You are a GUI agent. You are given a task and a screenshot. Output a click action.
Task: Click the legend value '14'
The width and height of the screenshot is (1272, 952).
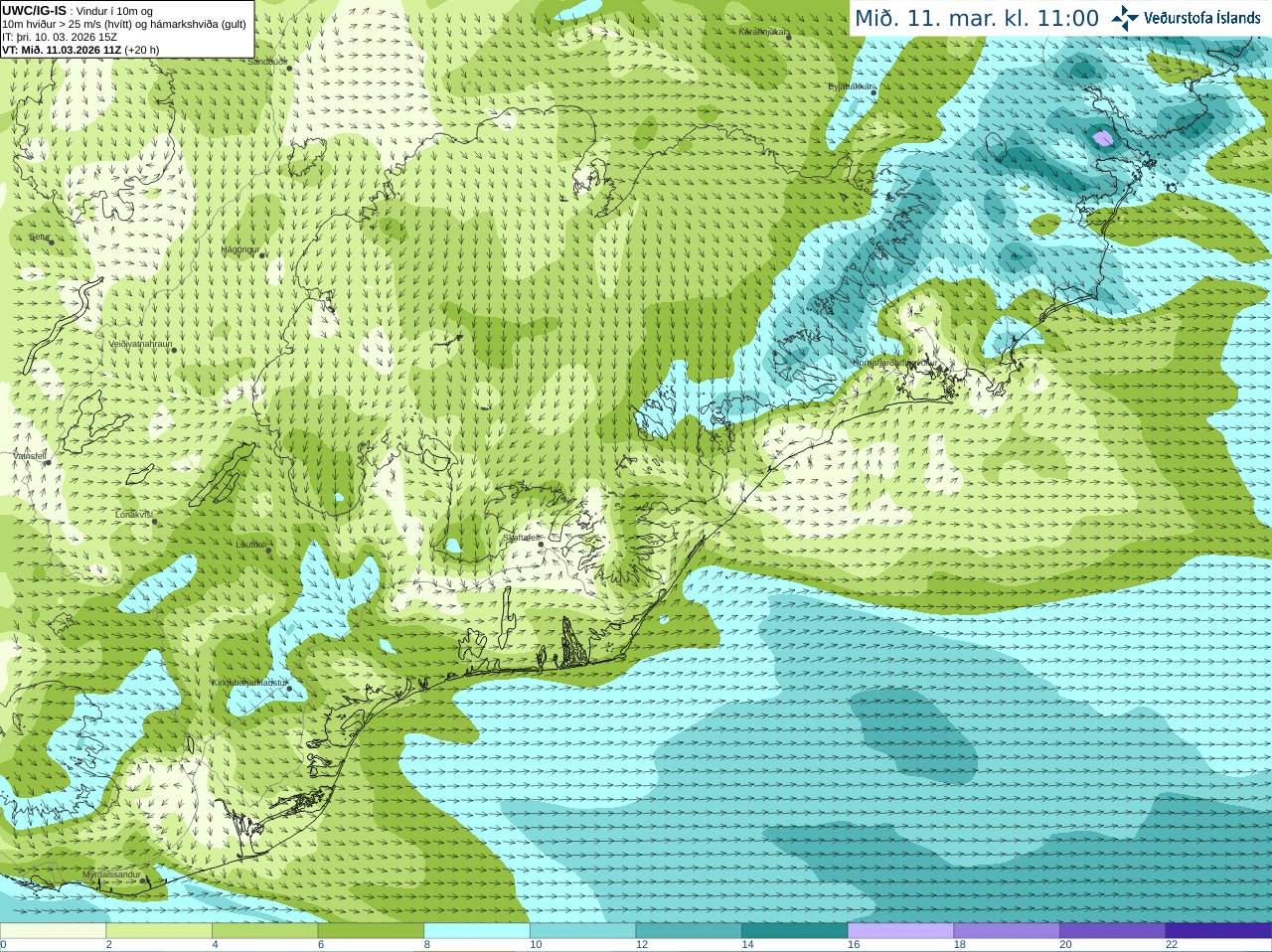747,945
